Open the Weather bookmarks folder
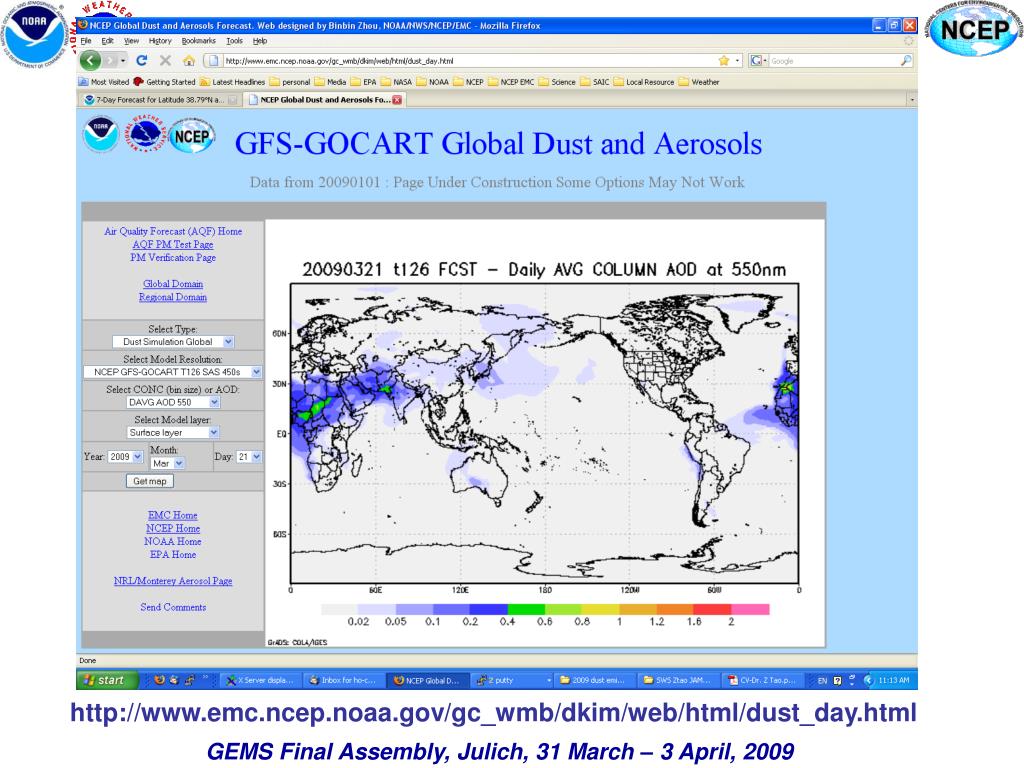The image size is (1024, 768). (699, 82)
